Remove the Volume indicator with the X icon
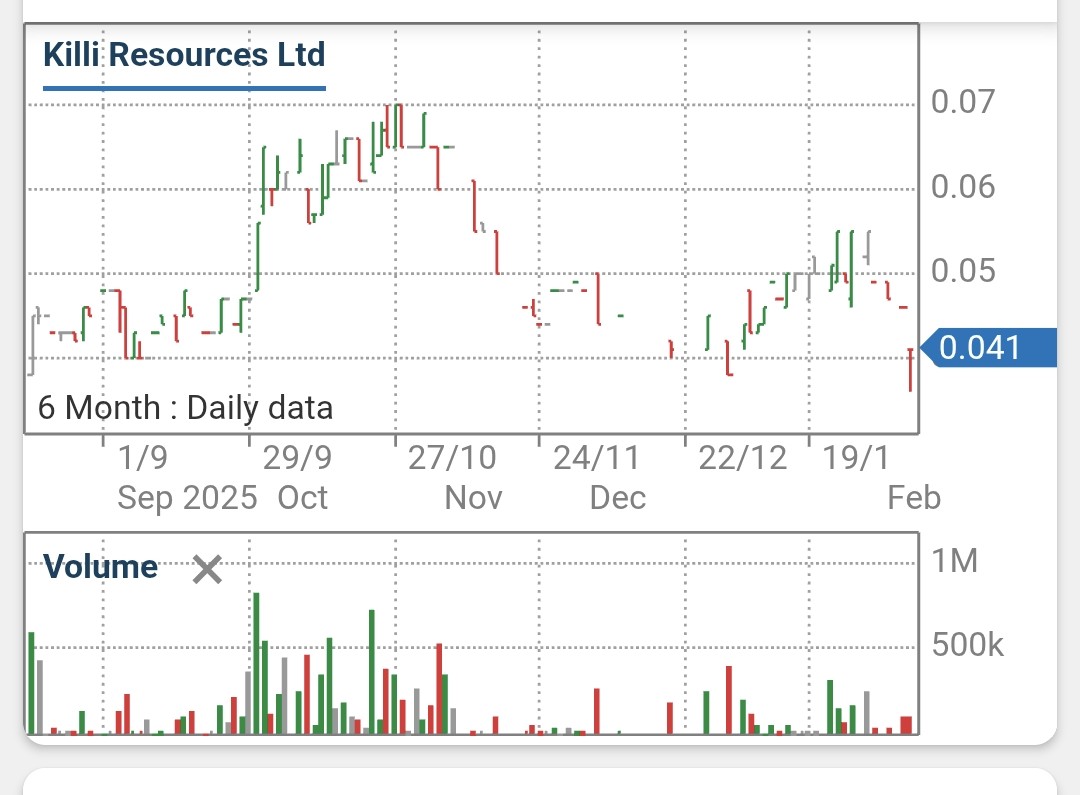The image size is (1080, 795). 207,569
